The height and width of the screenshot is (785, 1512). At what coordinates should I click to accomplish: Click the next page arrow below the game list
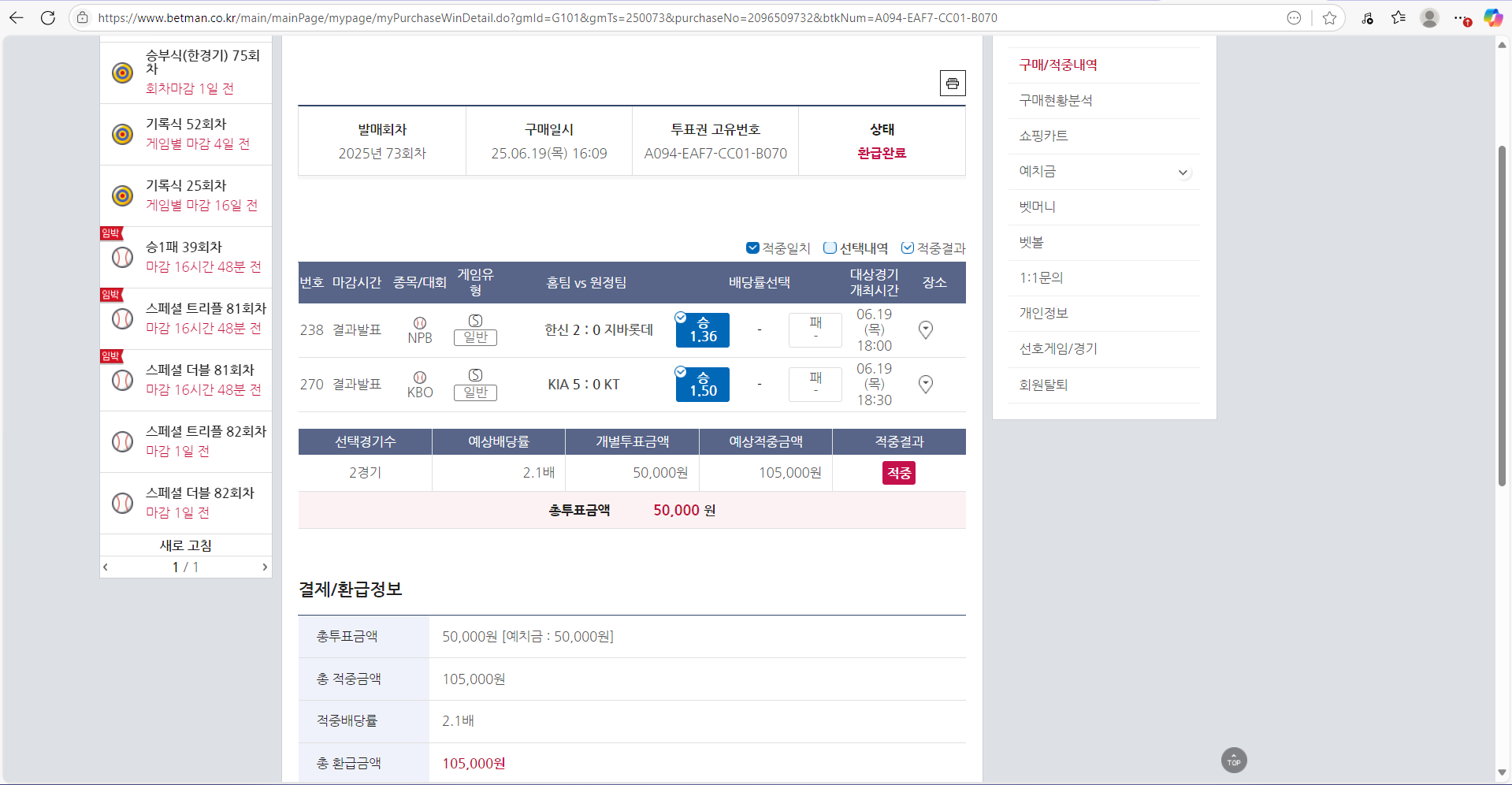[265, 567]
